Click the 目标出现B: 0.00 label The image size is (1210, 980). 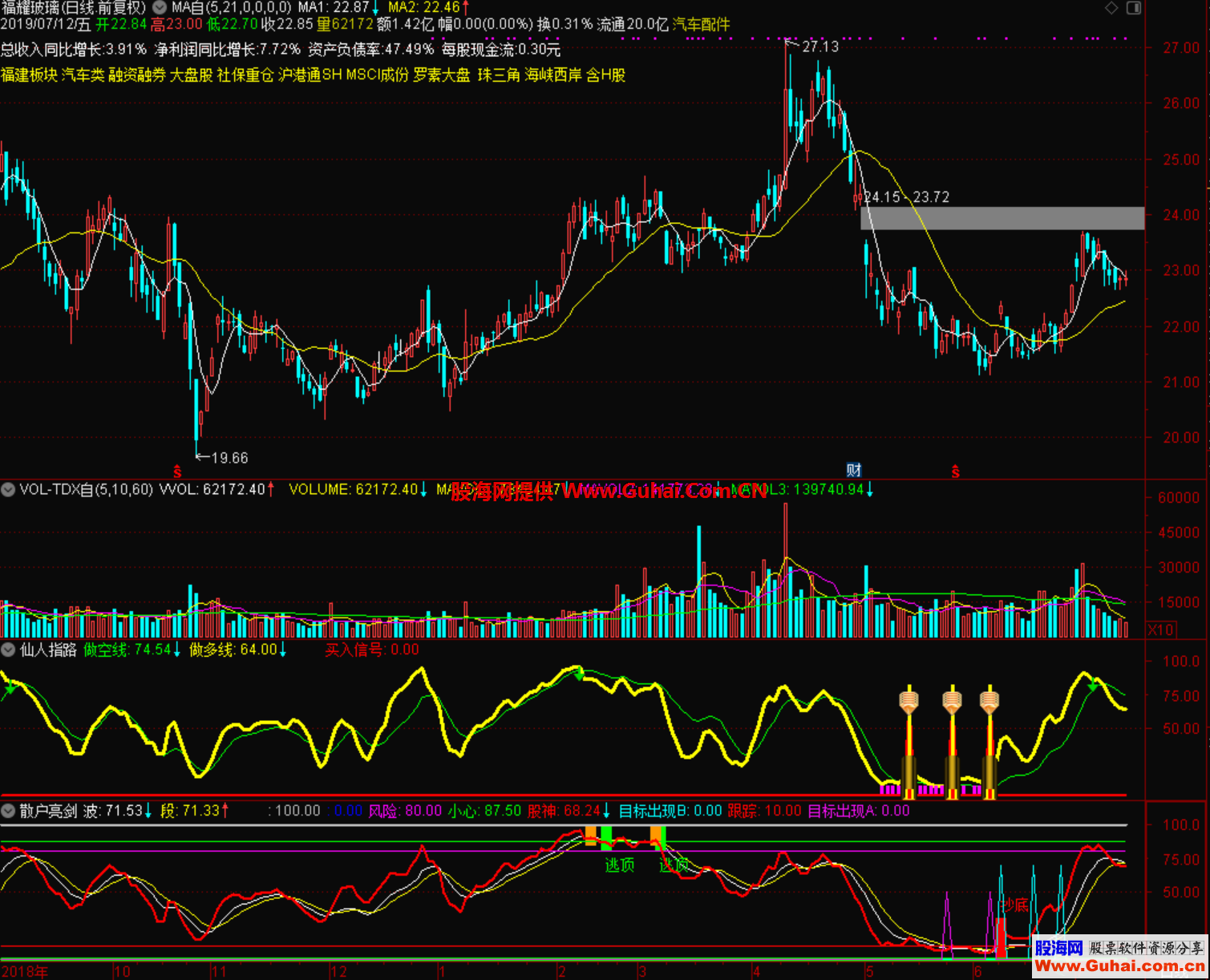670,811
